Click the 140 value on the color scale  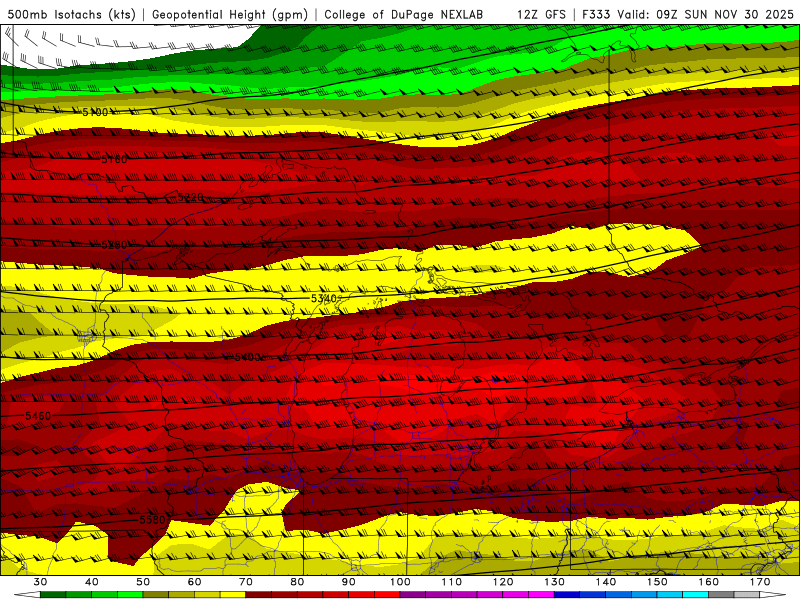tap(606, 582)
